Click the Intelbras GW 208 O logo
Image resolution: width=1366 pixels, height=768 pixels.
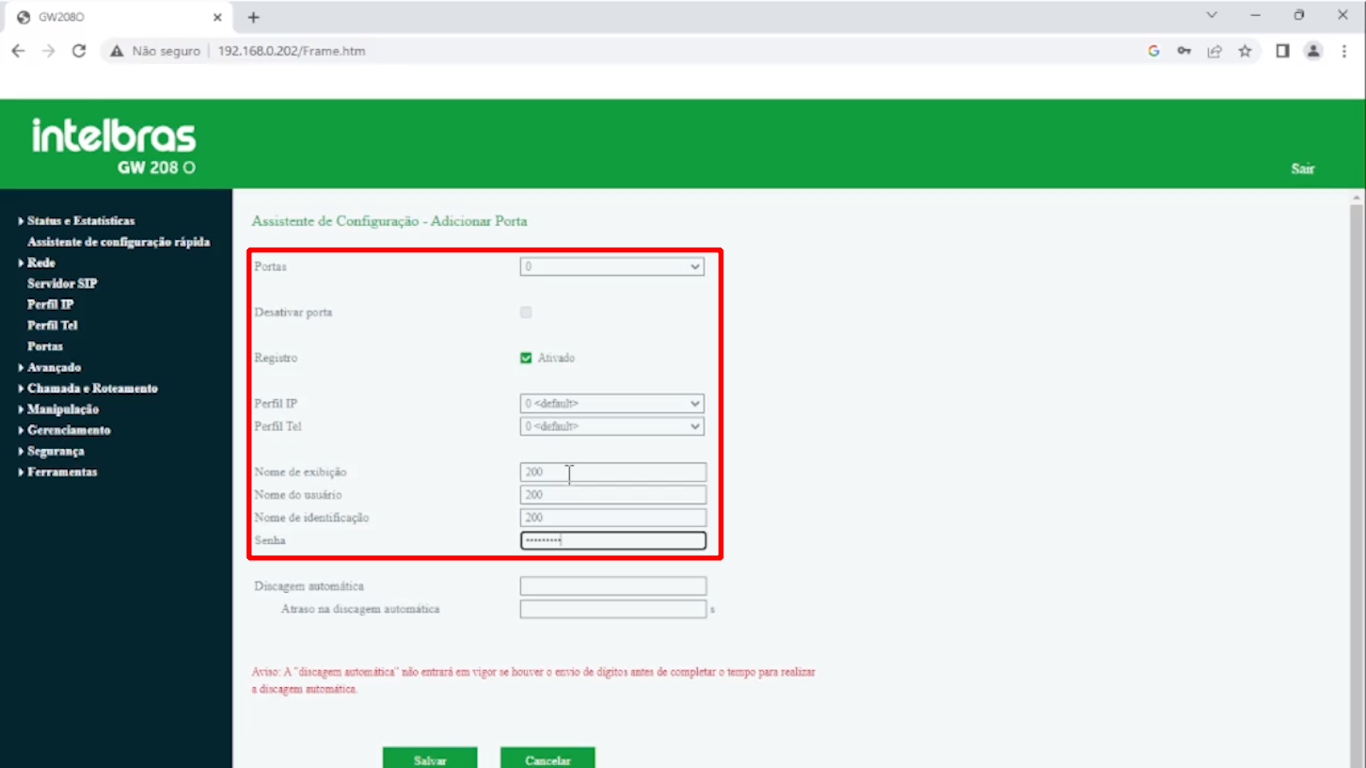tap(114, 147)
